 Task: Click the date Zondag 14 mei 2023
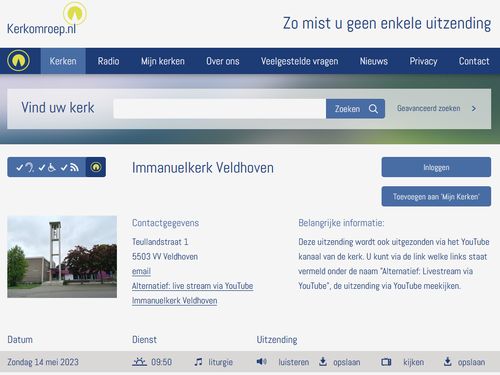(x=43, y=362)
